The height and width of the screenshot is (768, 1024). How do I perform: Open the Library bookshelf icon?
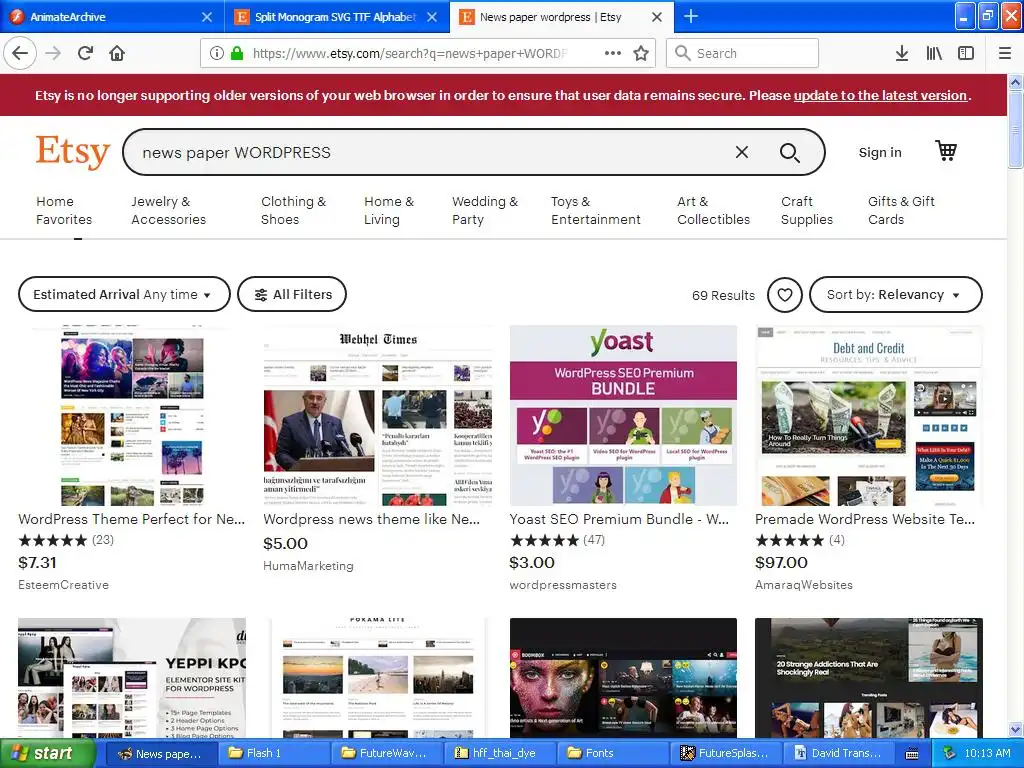click(935, 54)
